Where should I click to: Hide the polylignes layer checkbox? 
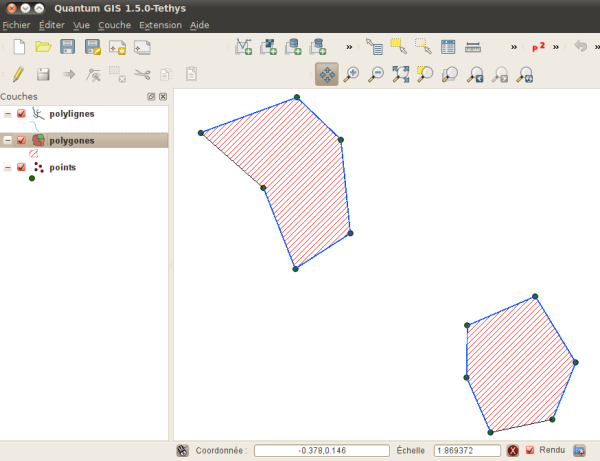[21, 114]
